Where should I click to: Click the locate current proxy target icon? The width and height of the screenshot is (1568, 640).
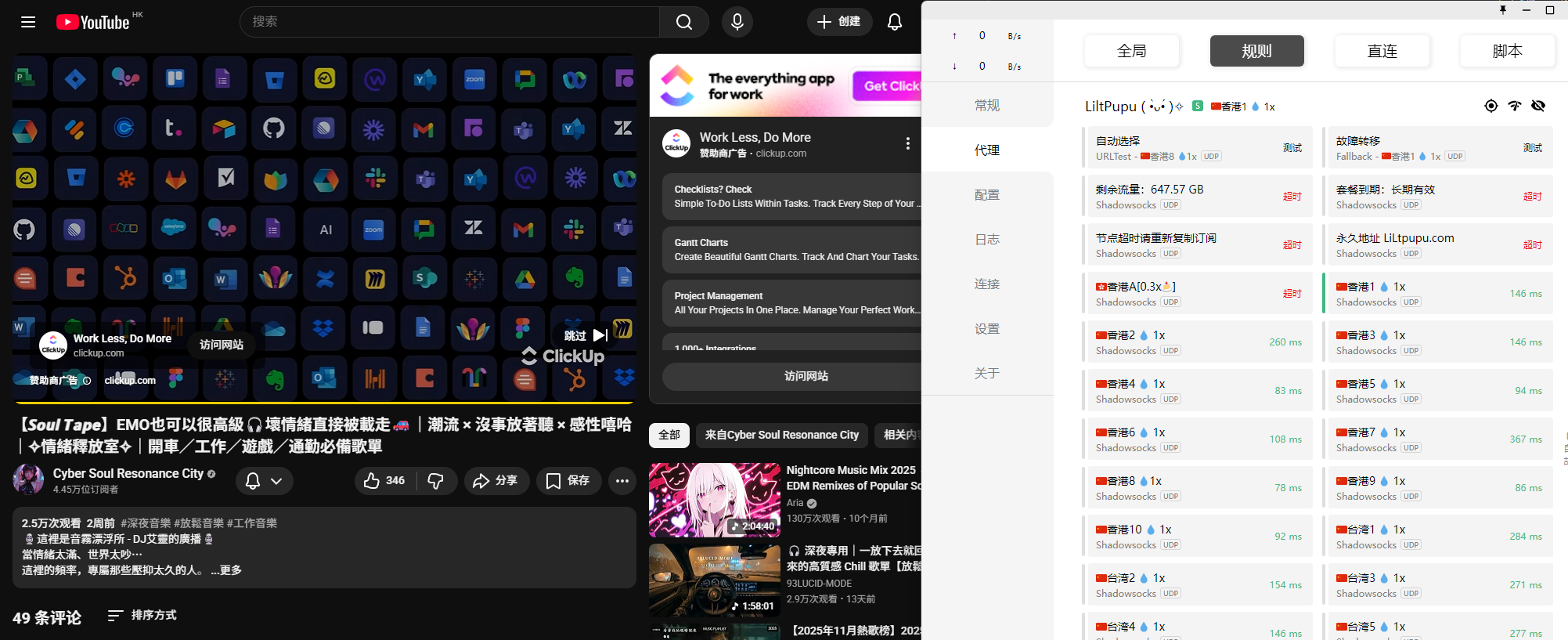tap(1491, 107)
